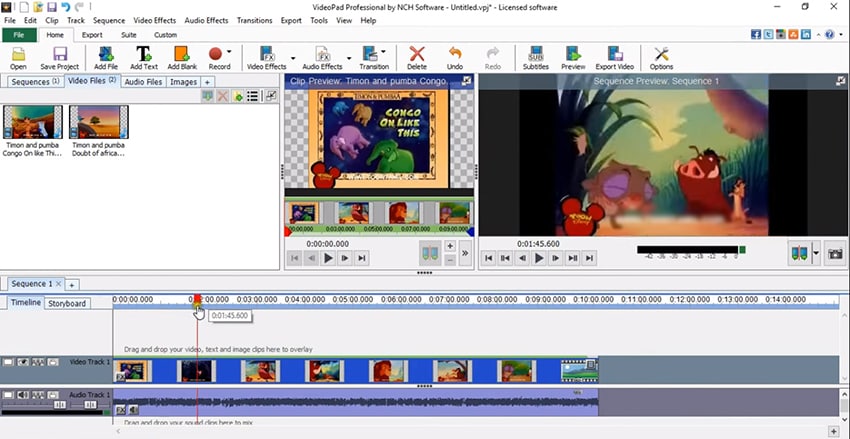This screenshot has width=850, height=439.
Task: Toggle the speaker icon on the audio clip
Action: (133, 410)
